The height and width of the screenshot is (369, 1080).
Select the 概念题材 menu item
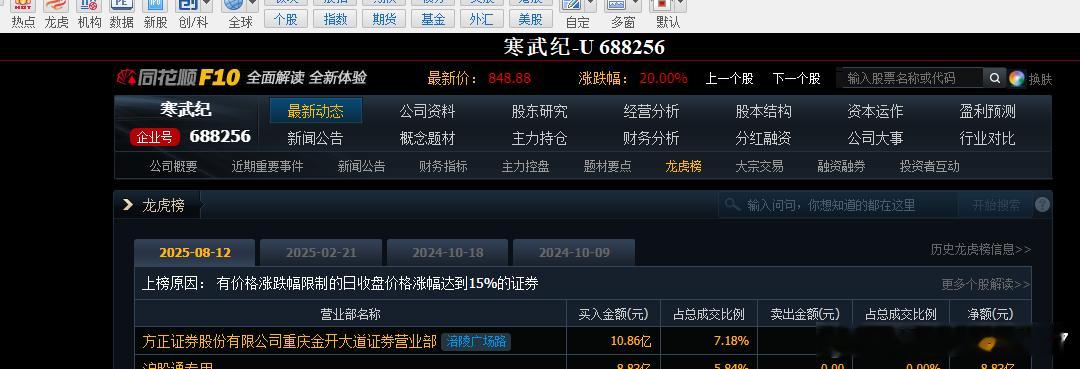coord(427,138)
